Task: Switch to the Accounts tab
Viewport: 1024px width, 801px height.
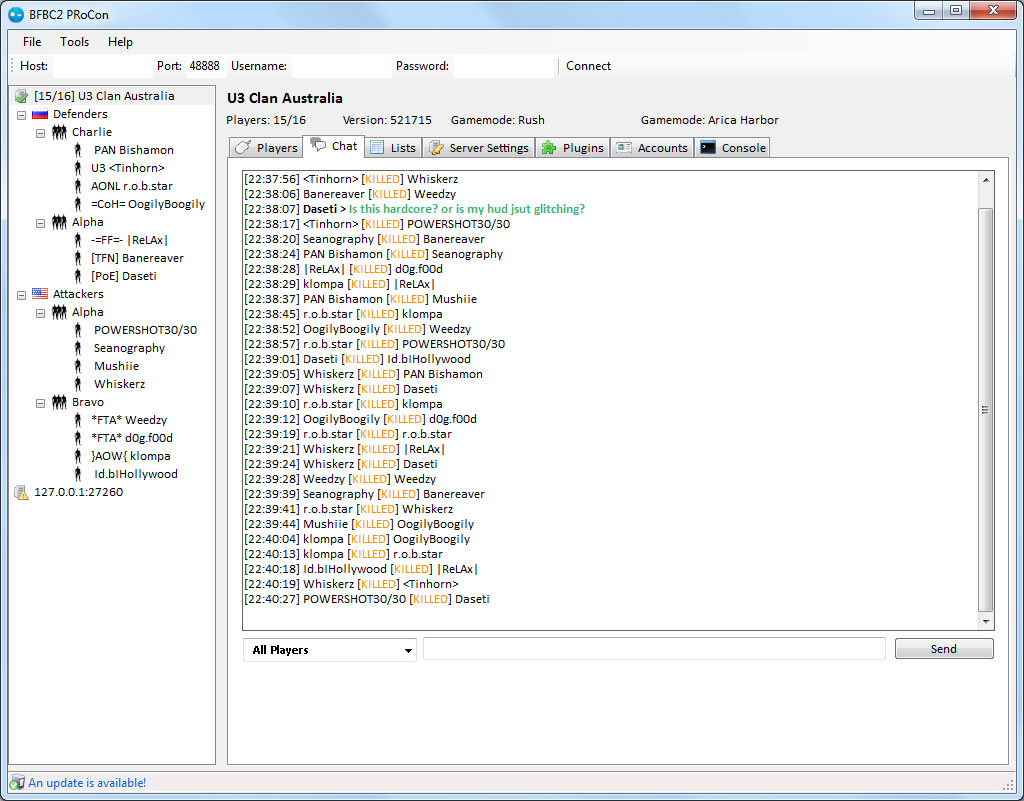Action: click(x=652, y=148)
